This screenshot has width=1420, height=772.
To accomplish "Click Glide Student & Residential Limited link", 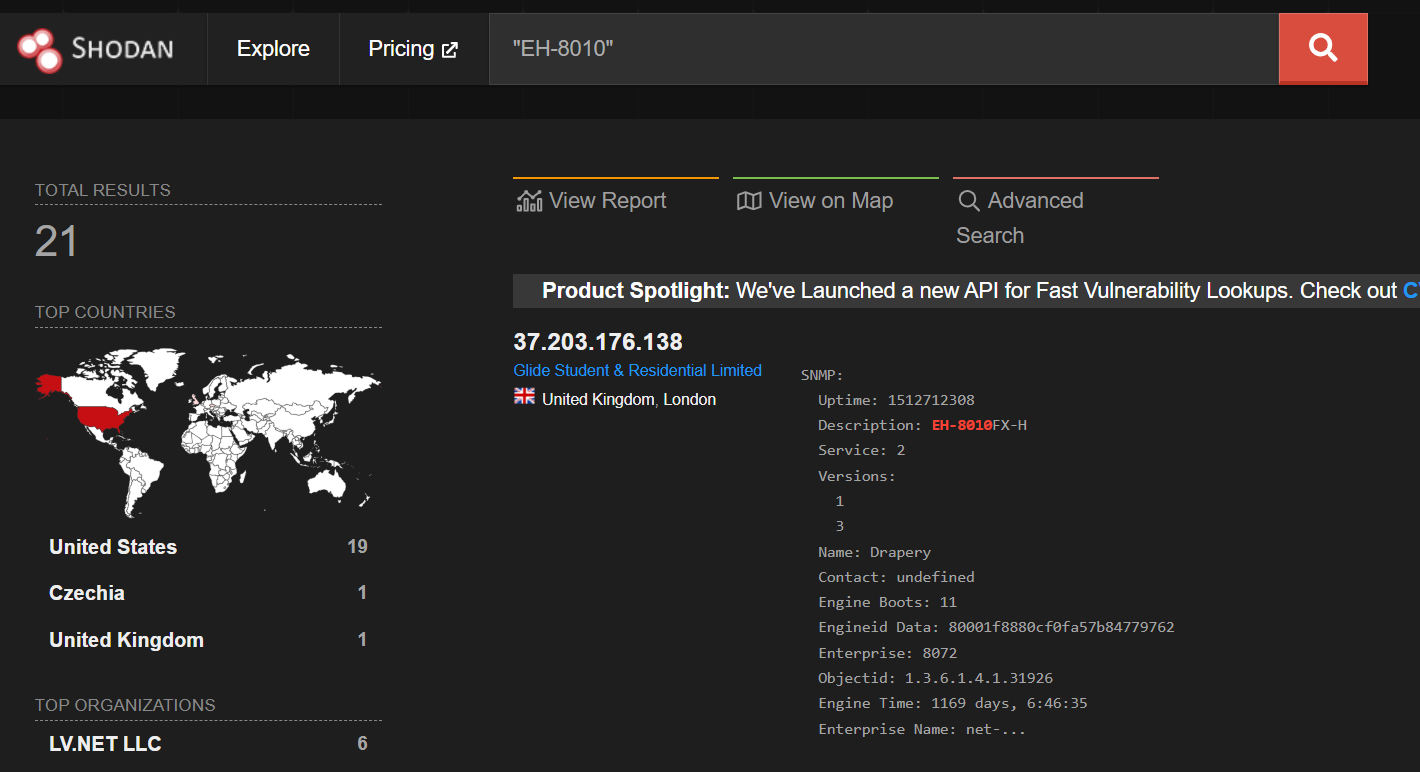I will [x=638, y=370].
